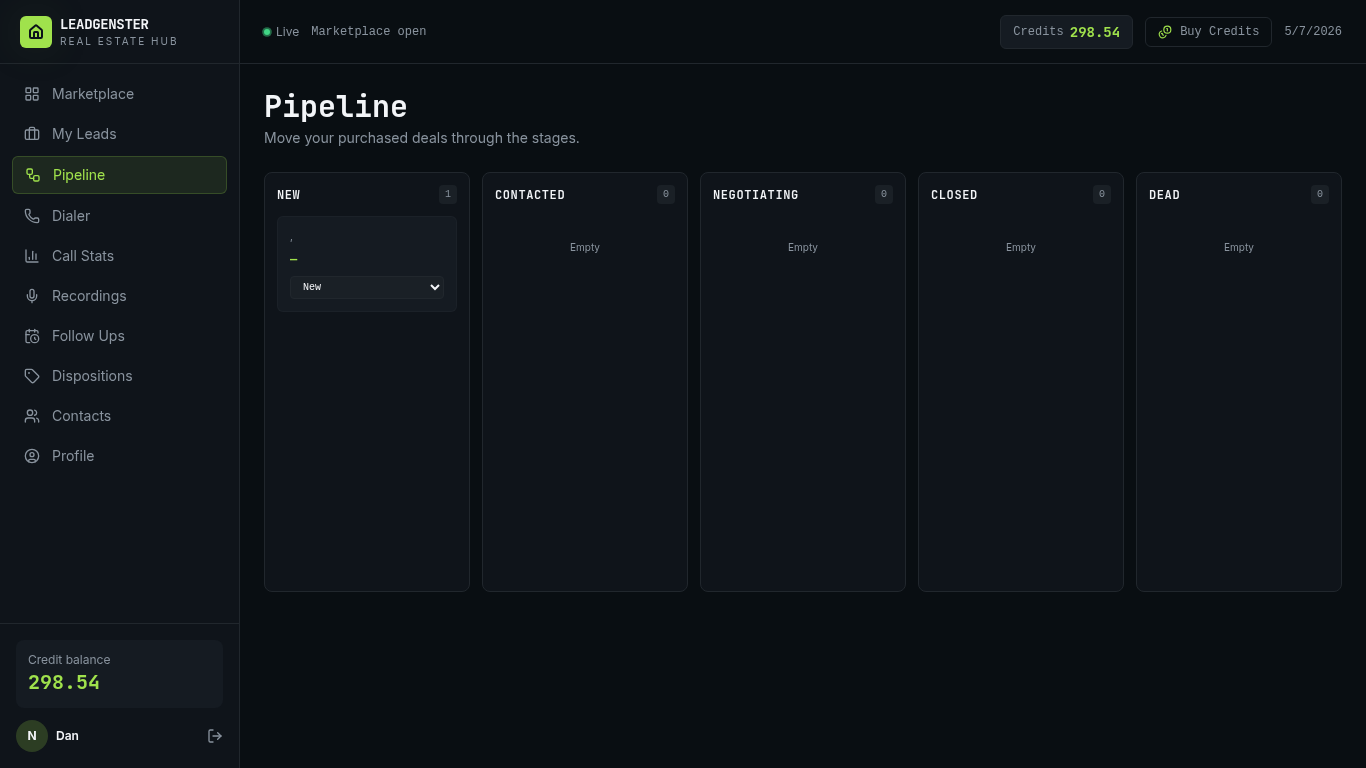Click the NEW column count badge
This screenshot has height=768, width=1366.
pyautogui.click(x=448, y=194)
